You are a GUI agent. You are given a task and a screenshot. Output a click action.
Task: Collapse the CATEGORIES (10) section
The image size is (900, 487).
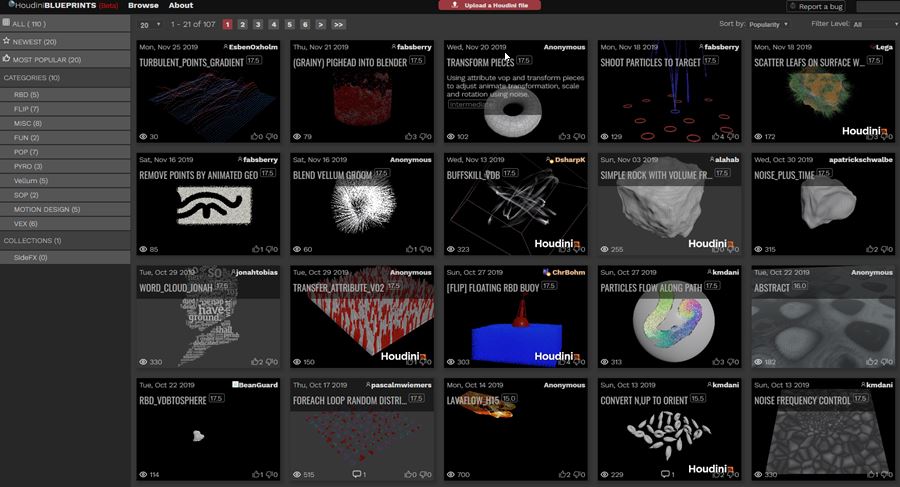(65, 78)
